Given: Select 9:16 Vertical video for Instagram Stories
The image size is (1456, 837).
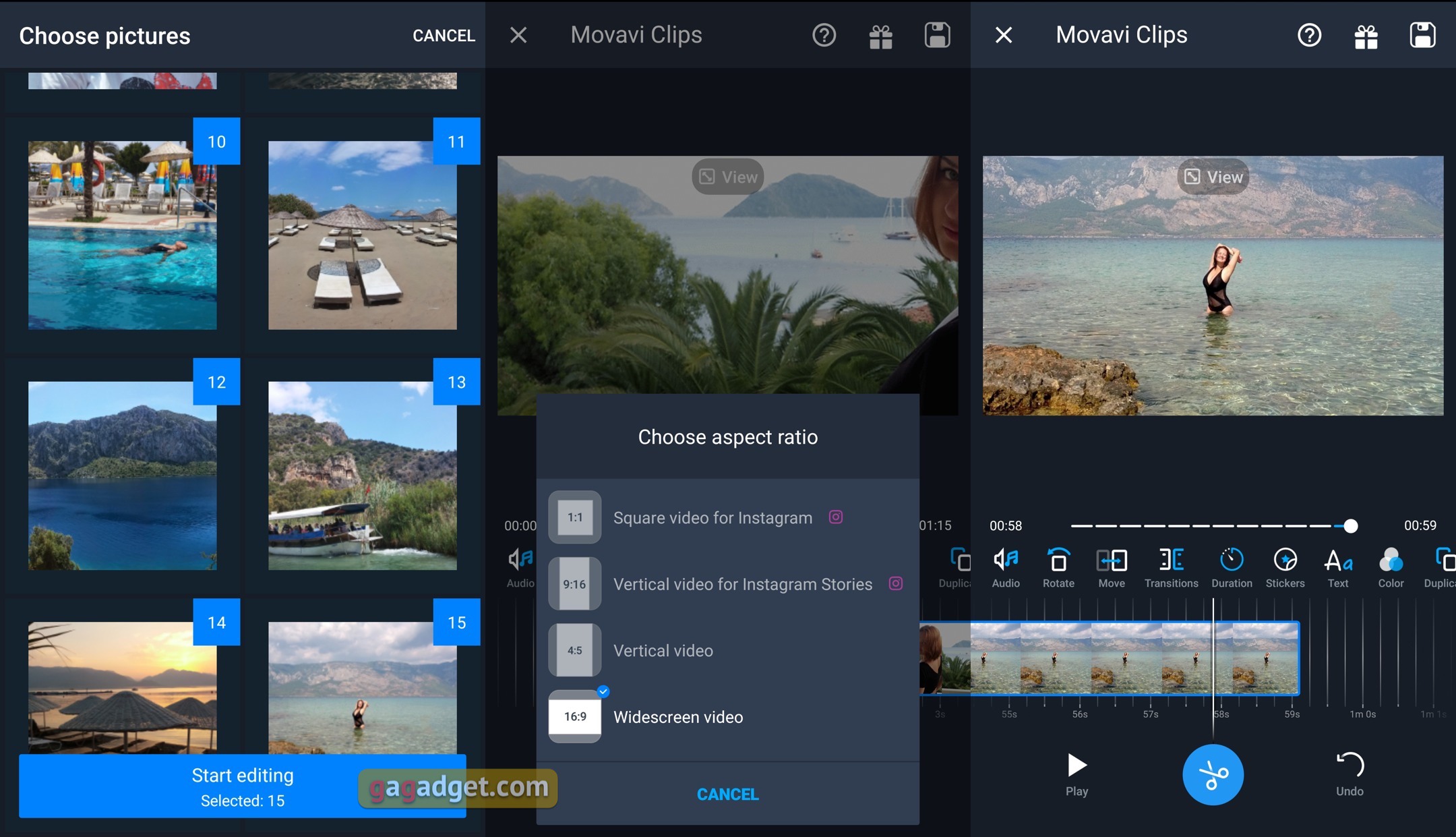Looking at the screenshot, I should click(728, 583).
